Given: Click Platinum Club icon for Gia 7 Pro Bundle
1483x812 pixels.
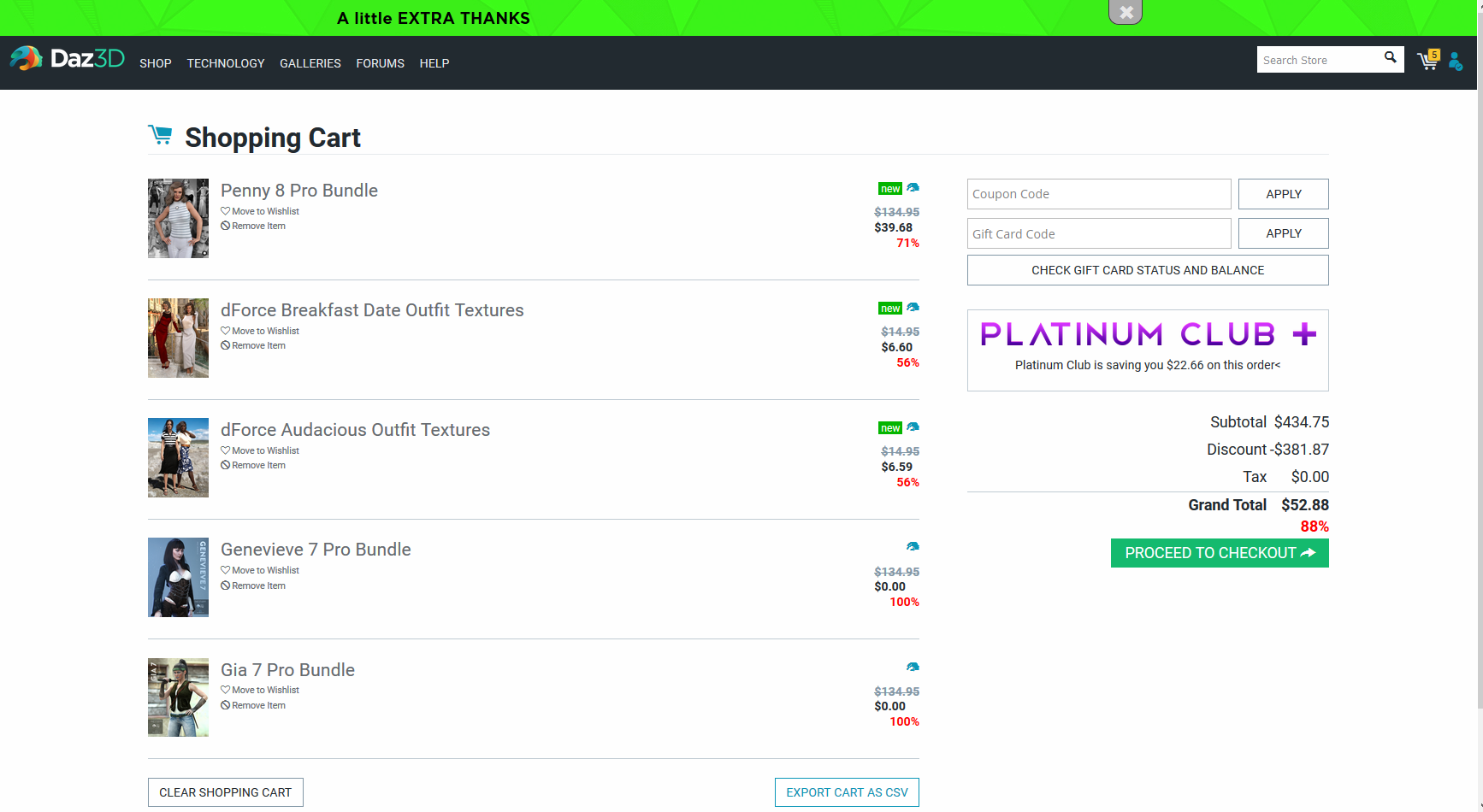Looking at the screenshot, I should click(913, 667).
